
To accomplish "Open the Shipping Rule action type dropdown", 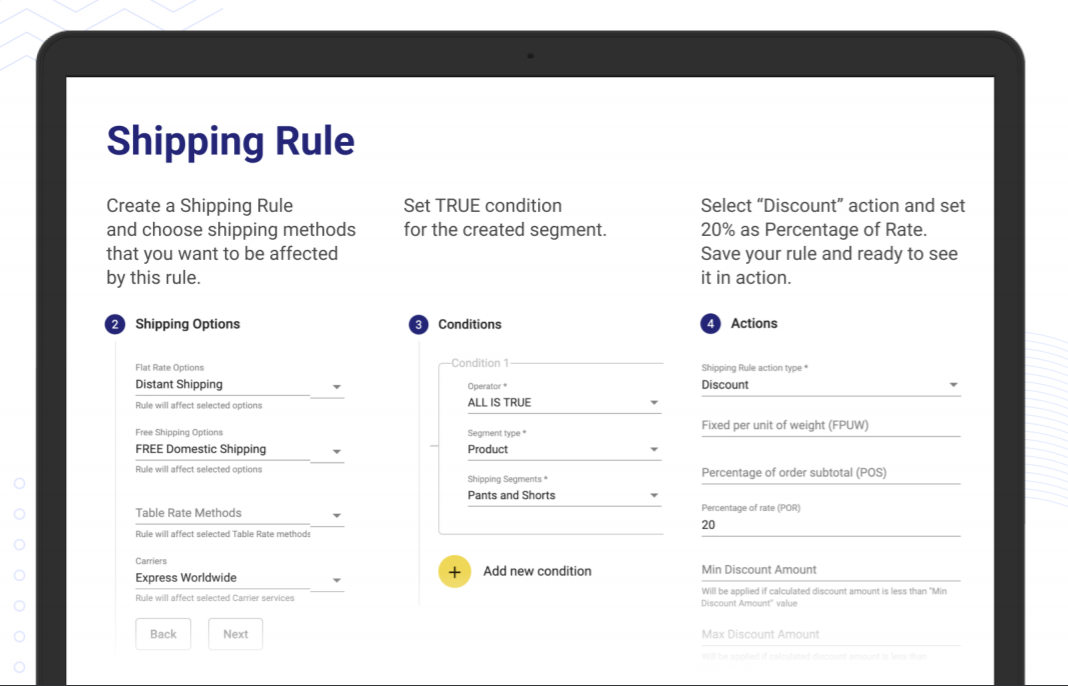I will pyautogui.click(x=953, y=384).
